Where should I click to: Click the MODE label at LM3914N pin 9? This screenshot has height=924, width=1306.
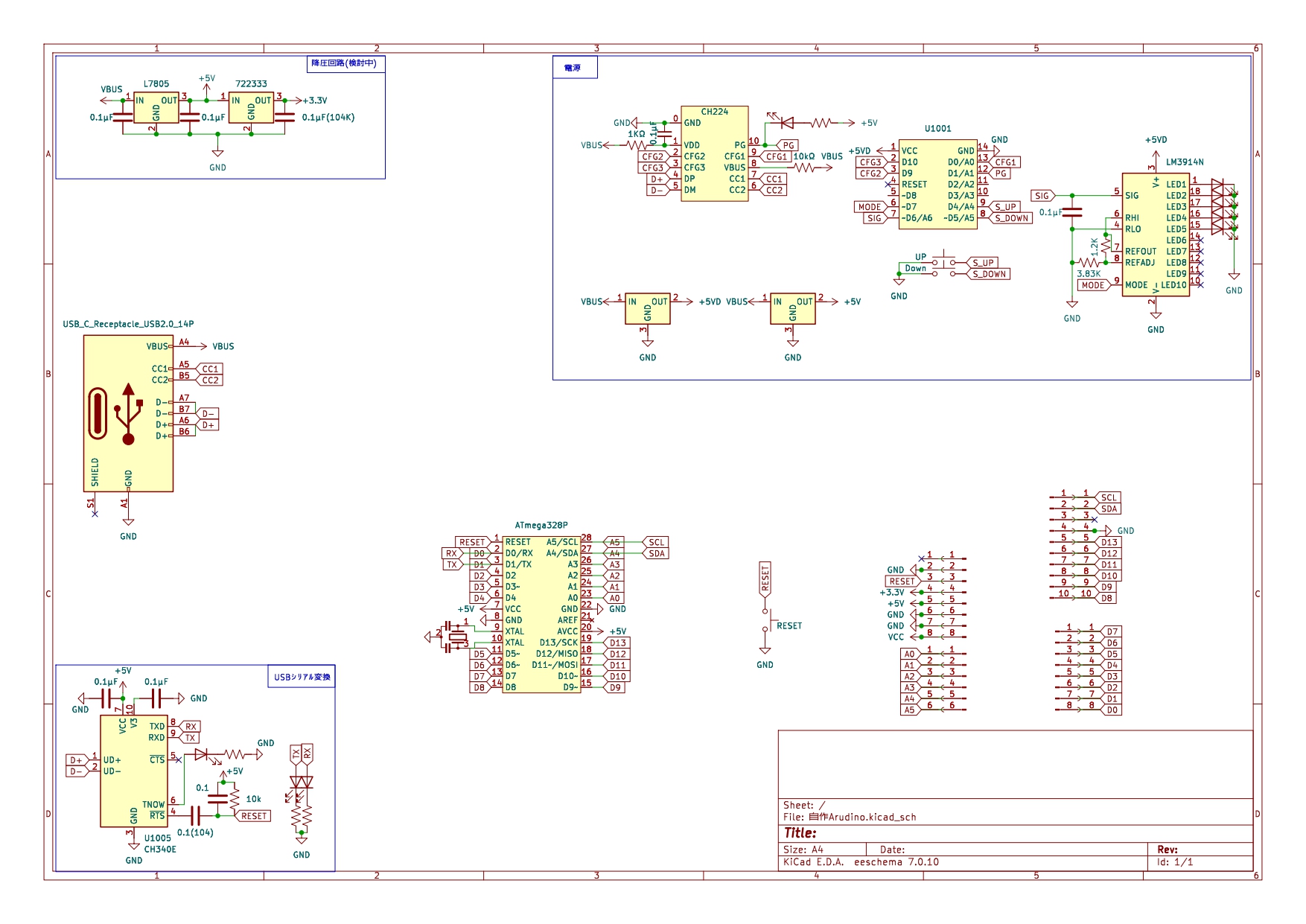(1093, 285)
